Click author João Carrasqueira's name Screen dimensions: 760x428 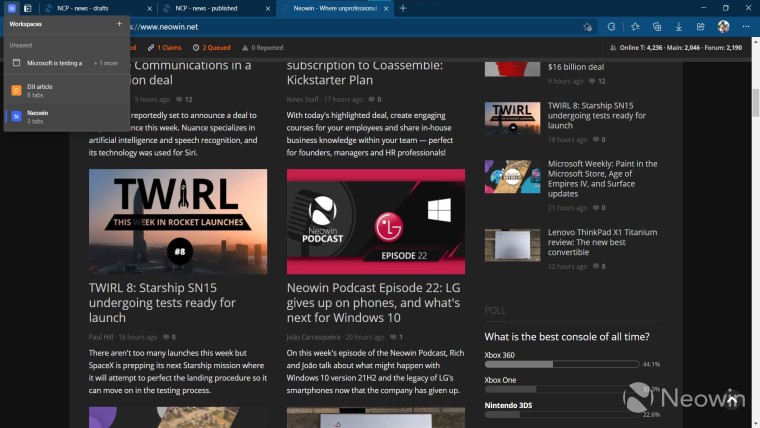pos(313,337)
